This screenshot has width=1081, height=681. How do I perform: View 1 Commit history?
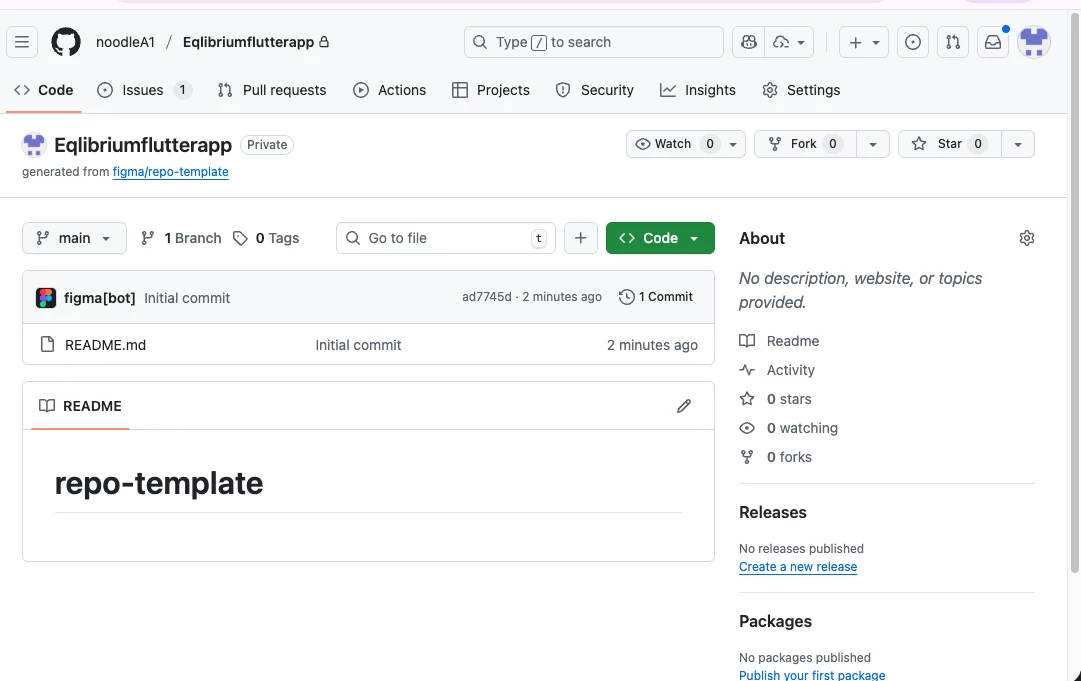click(x=656, y=296)
